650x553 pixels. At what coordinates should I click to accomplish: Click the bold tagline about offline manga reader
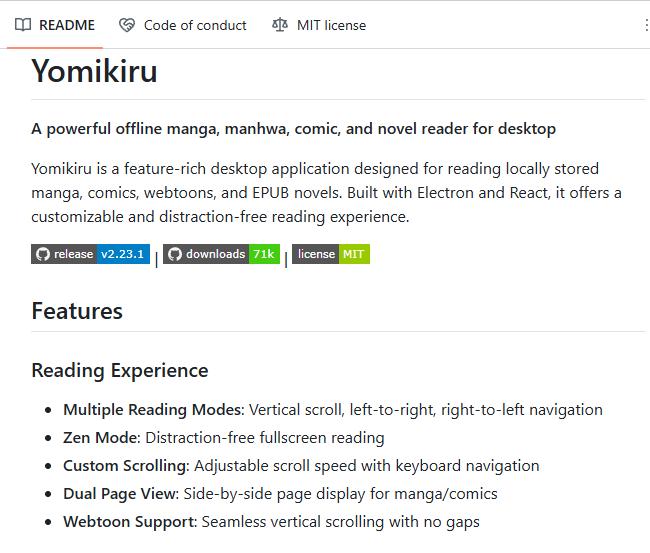pos(293,129)
